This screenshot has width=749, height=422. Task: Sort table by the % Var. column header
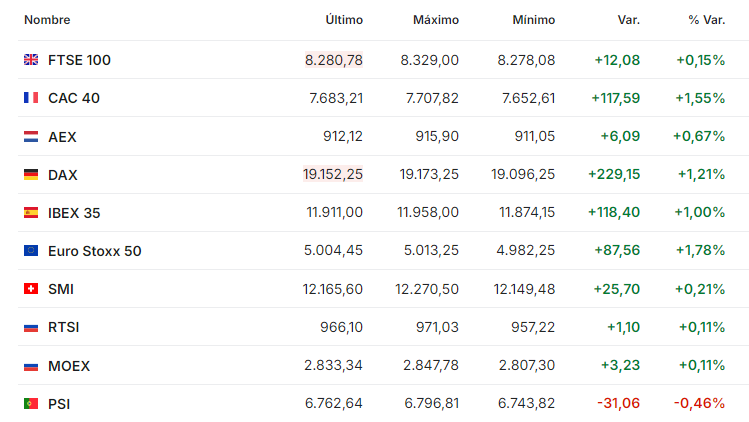[706, 20]
